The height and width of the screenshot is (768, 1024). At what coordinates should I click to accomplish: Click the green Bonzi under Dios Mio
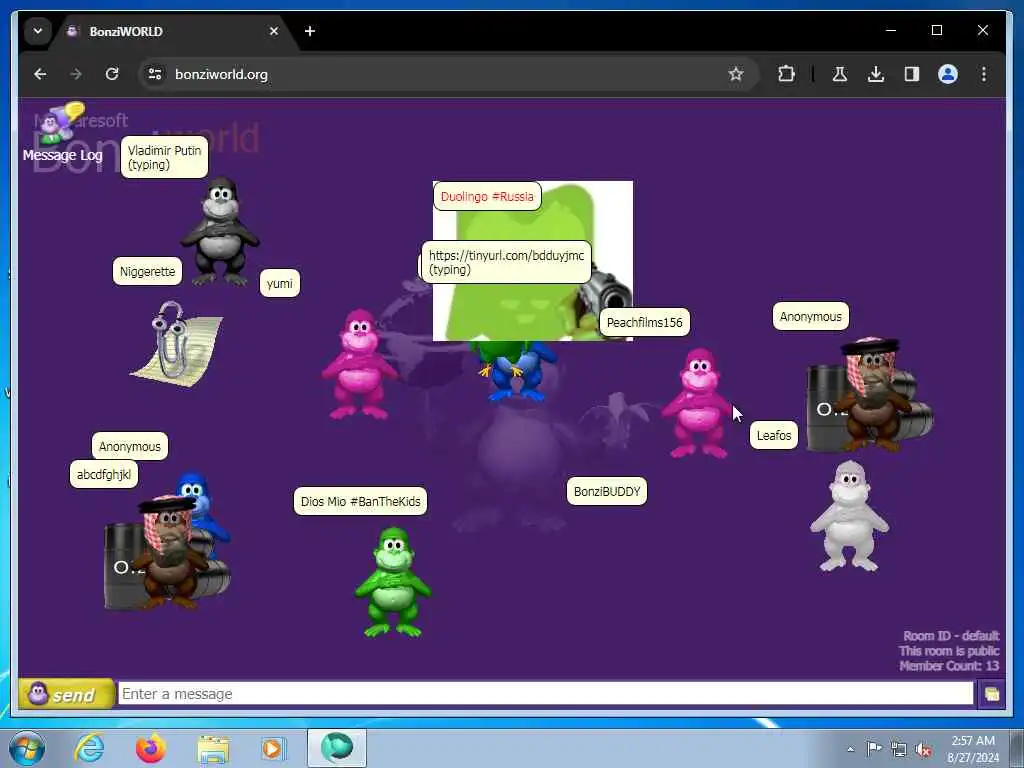point(392,583)
